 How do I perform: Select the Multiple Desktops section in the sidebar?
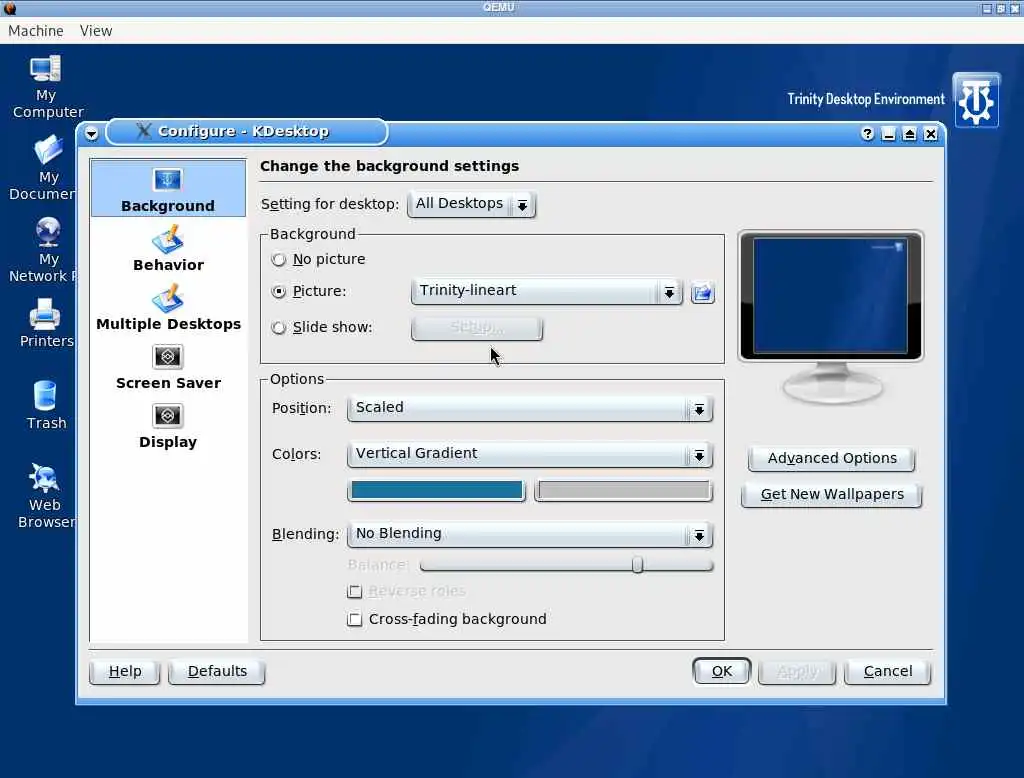(x=168, y=308)
